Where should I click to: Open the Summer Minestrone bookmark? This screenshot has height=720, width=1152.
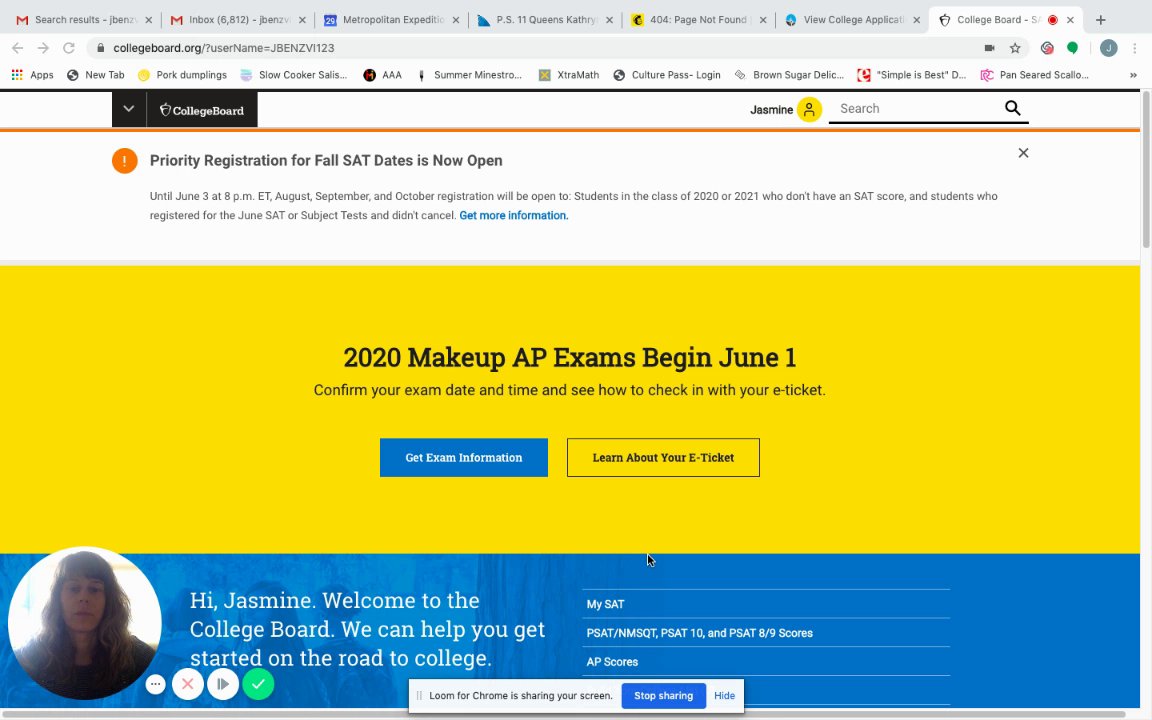(x=469, y=75)
